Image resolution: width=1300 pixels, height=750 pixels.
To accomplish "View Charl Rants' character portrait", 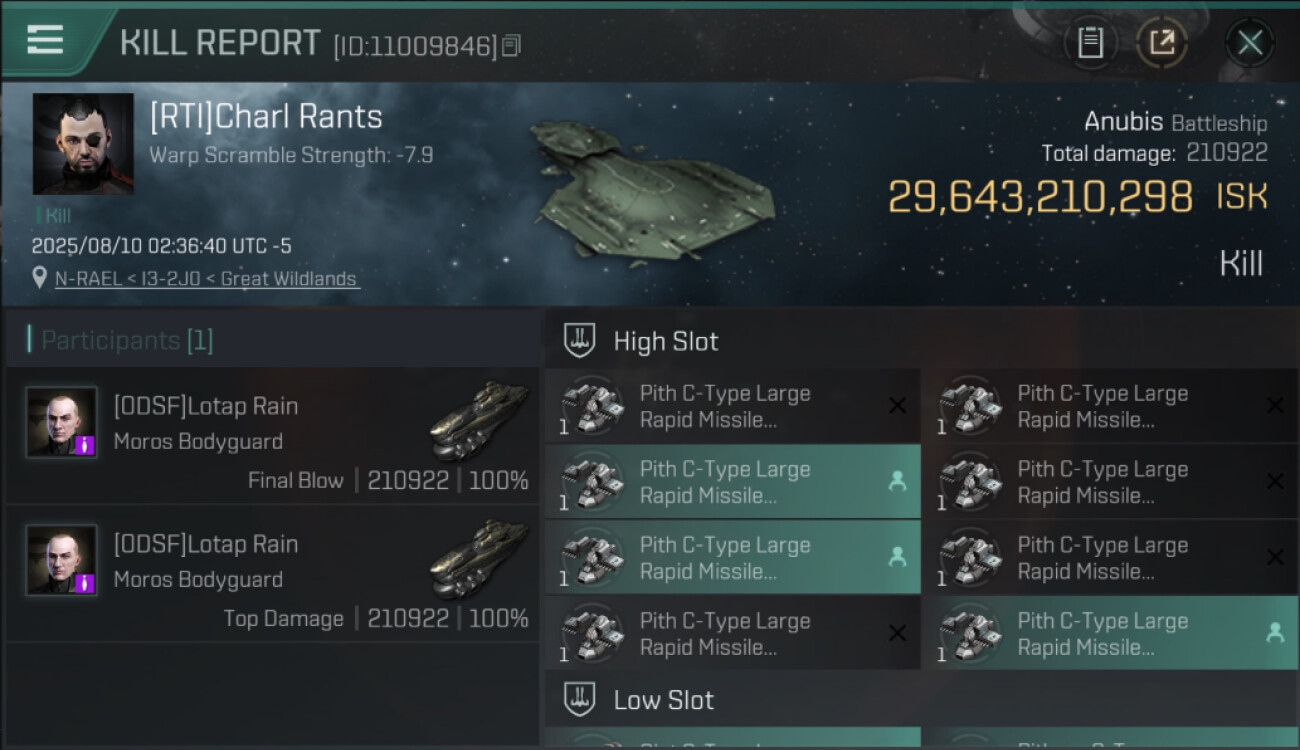I will pos(83,144).
